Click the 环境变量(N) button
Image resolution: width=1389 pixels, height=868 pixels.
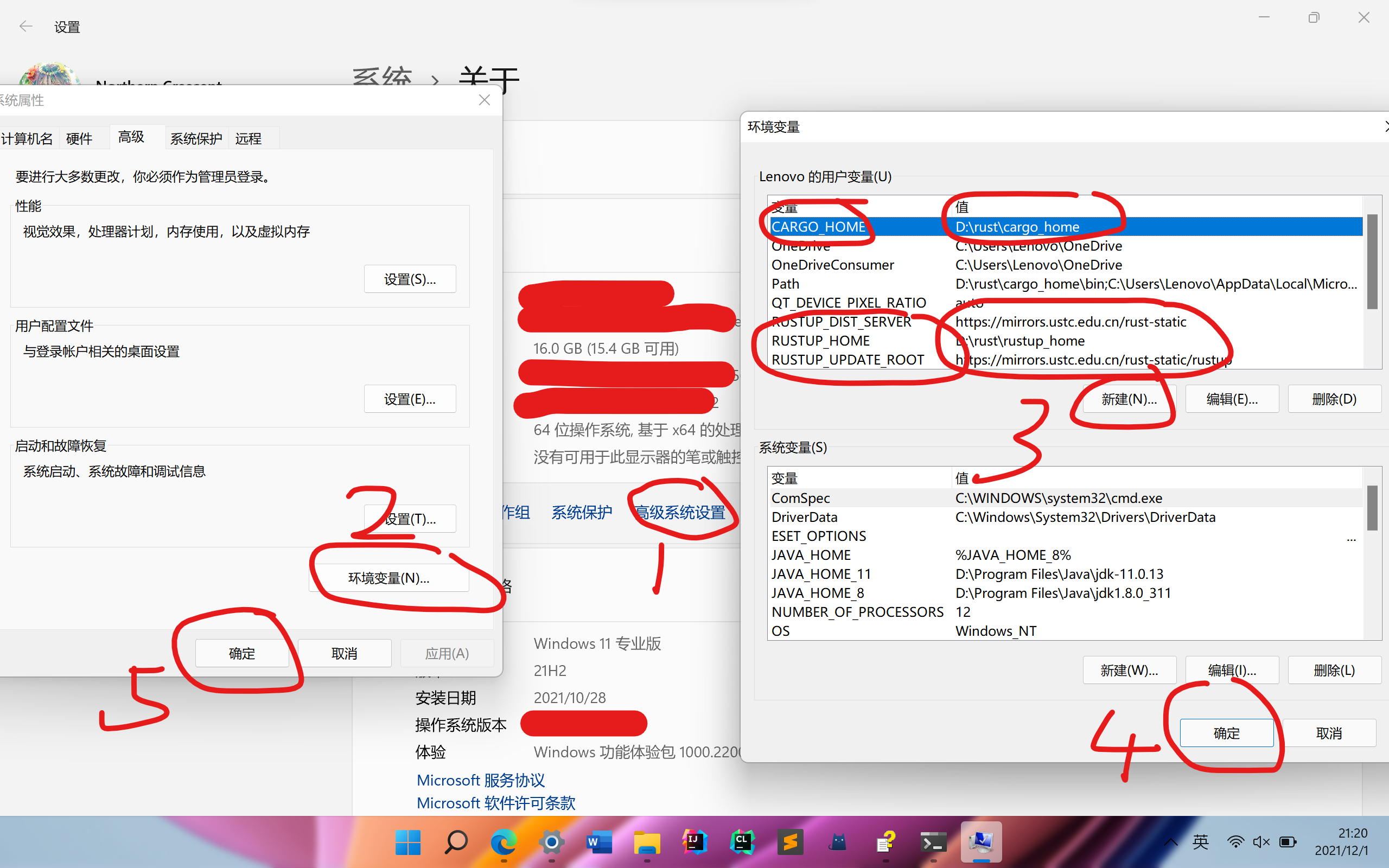tap(389, 578)
